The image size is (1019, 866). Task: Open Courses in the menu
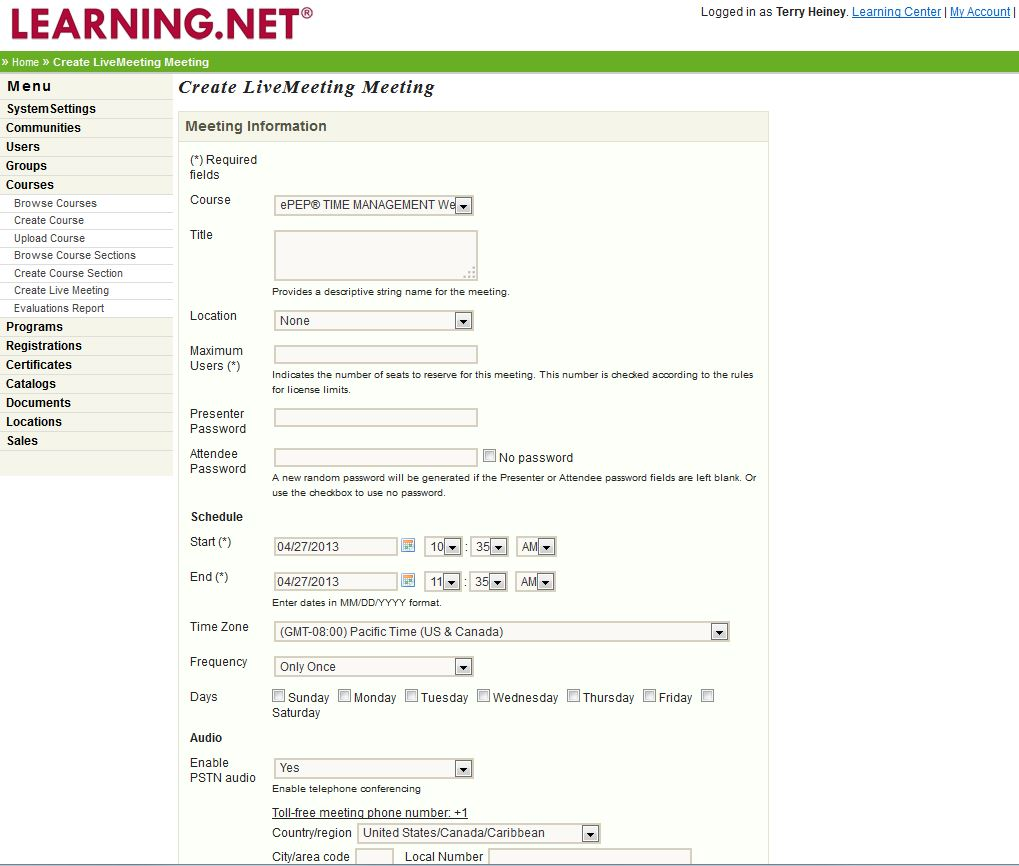[30, 185]
